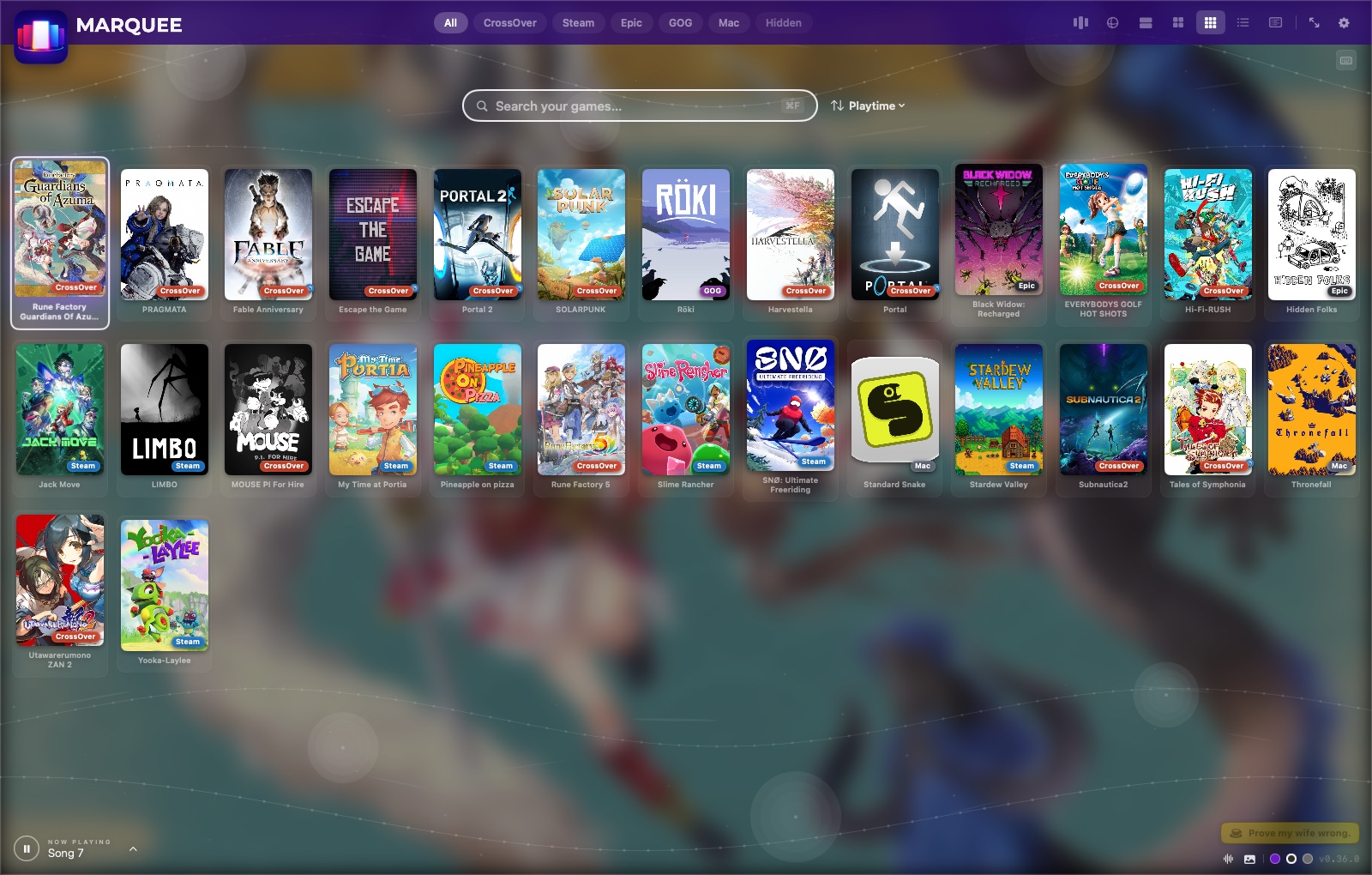This screenshot has width=1372, height=875.
Task: Open the Standard Snake game icon
Action: click(x=895, y=409)
